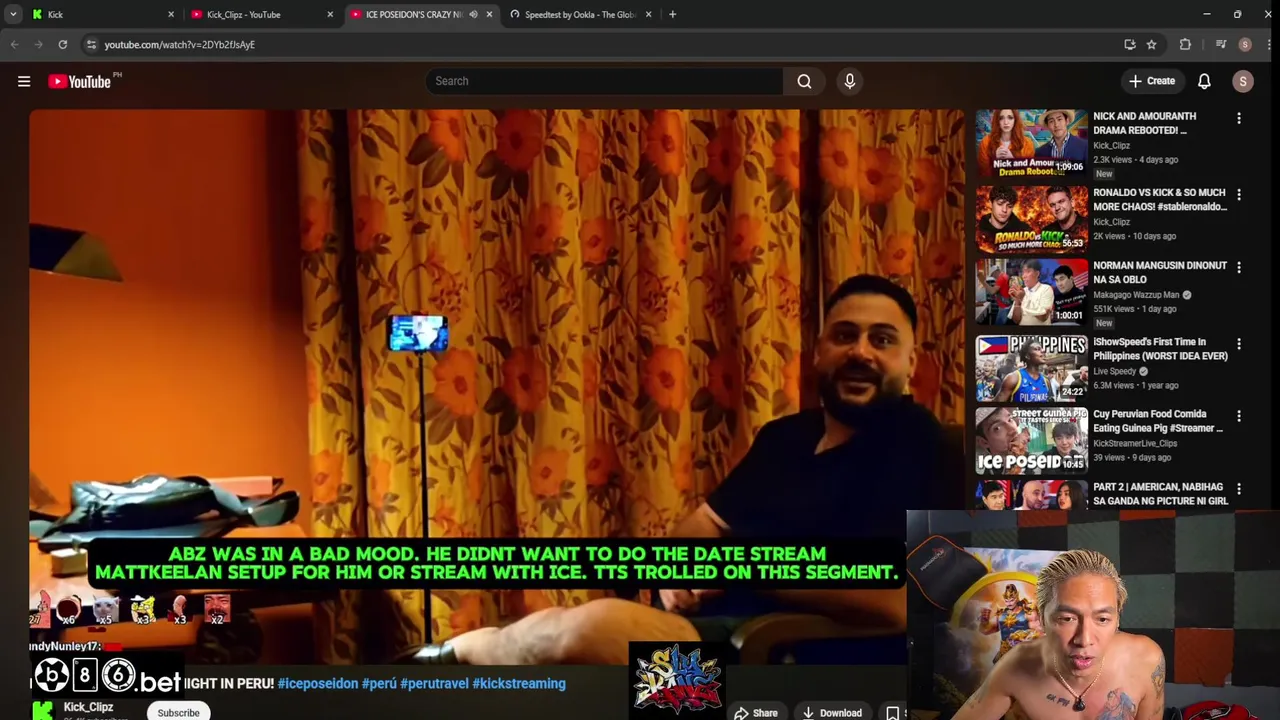Reload the YouTube page

pos(62,44)
